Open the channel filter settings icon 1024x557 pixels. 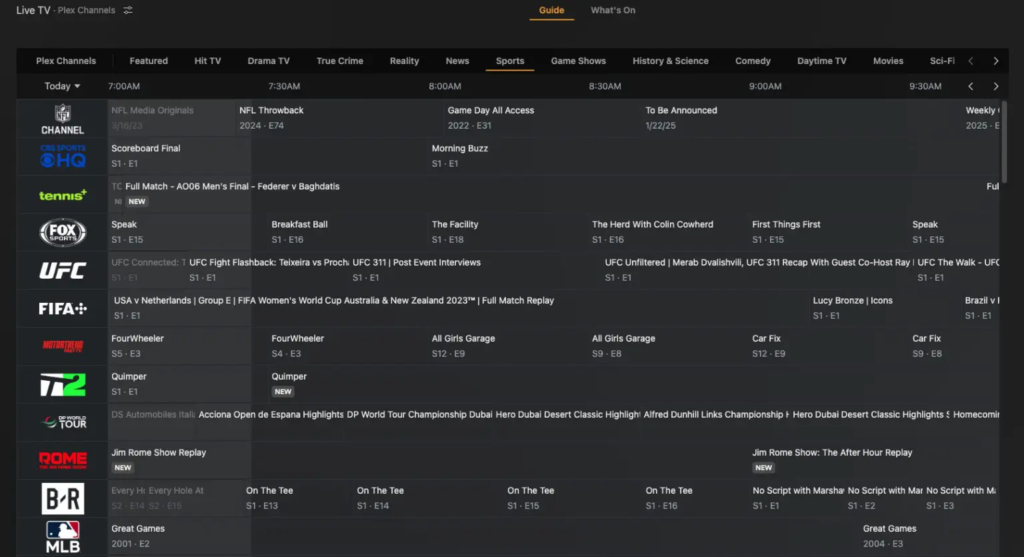(x=128, y=10)
